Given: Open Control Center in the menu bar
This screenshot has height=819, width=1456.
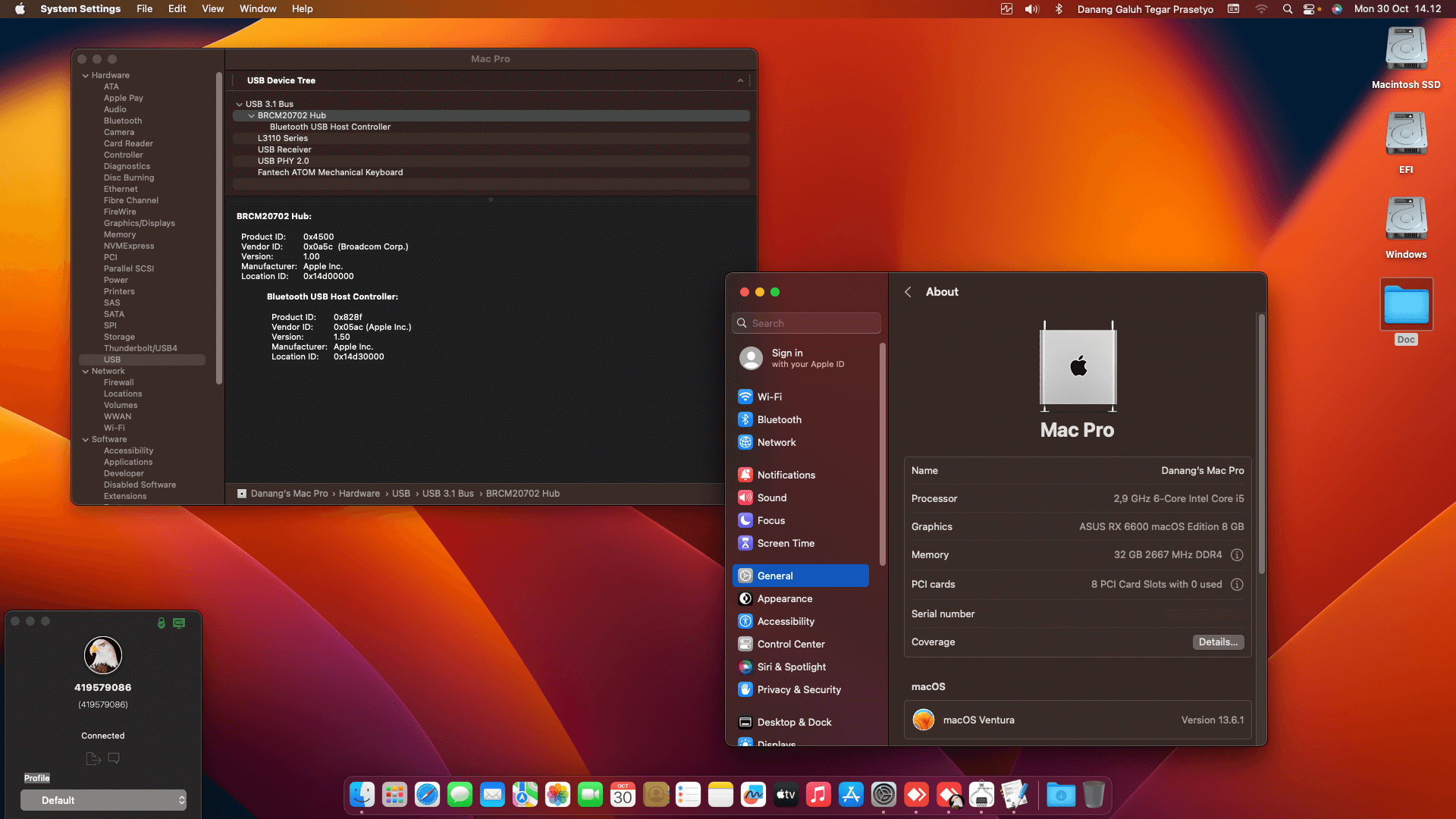Looking at the screenshot, I should point(1310,9).
